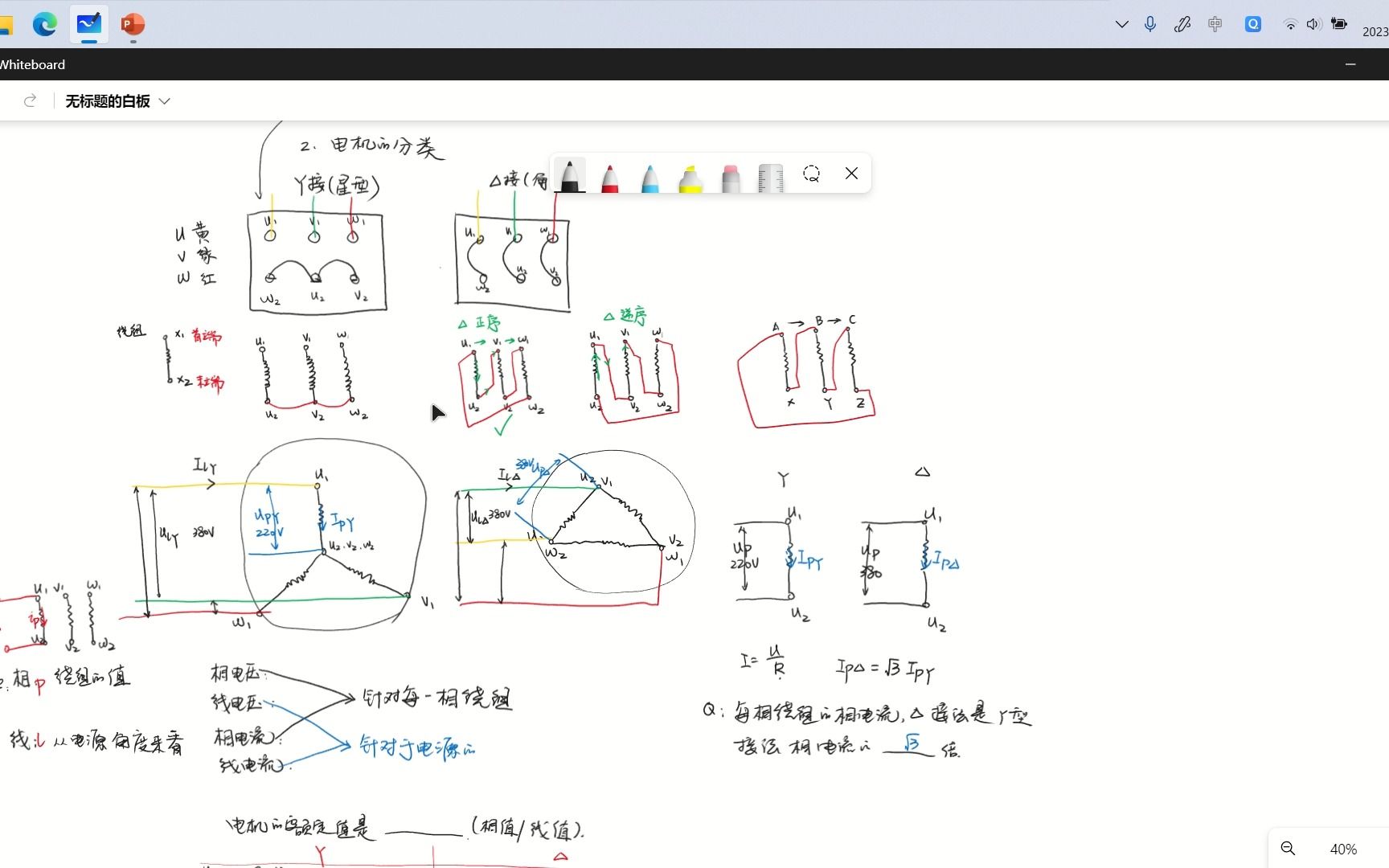This screenshot has height=868, width=1389.
Task: Select the blue pen tool
Action: 650,178
